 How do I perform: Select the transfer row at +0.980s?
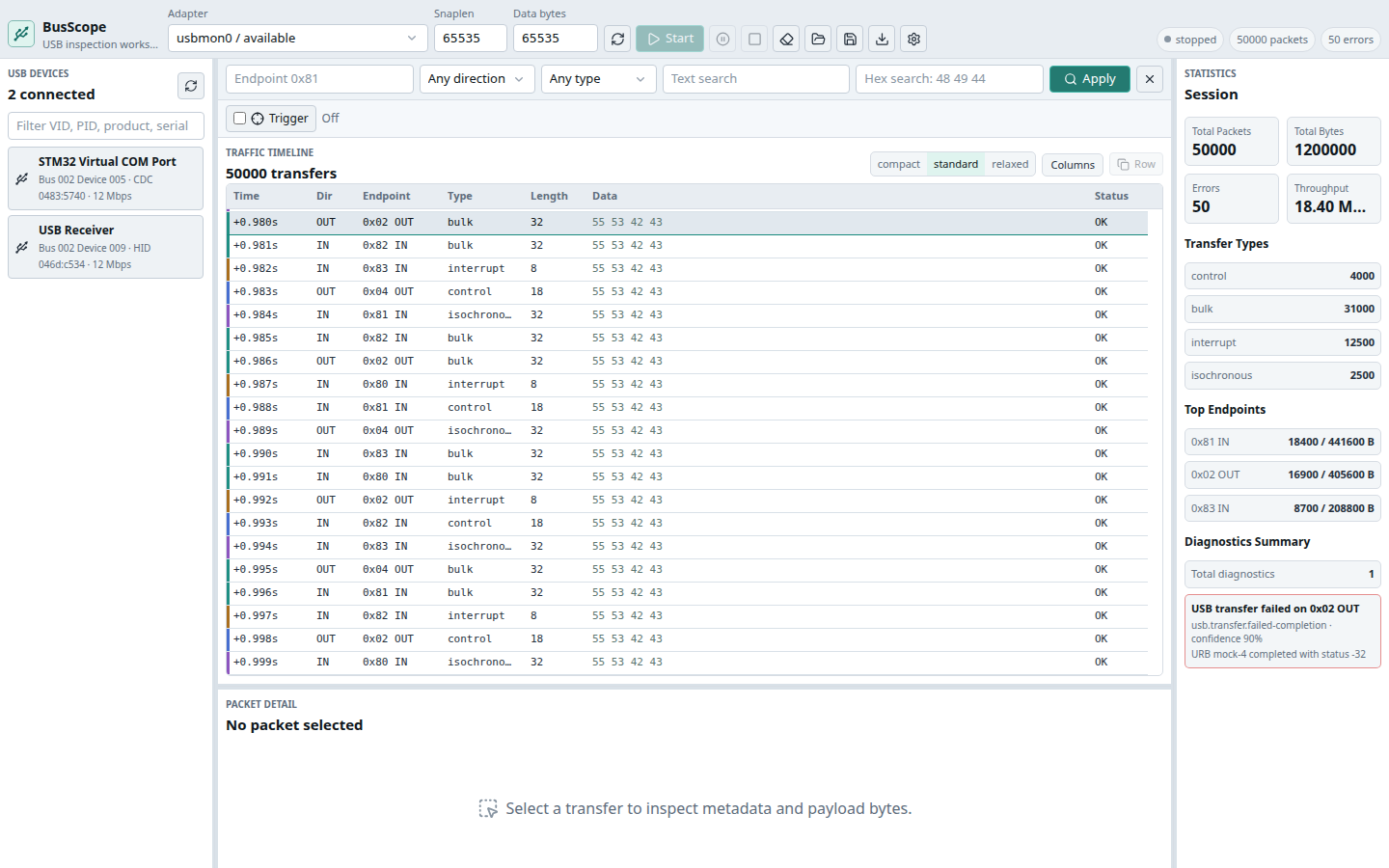point(688,222)
